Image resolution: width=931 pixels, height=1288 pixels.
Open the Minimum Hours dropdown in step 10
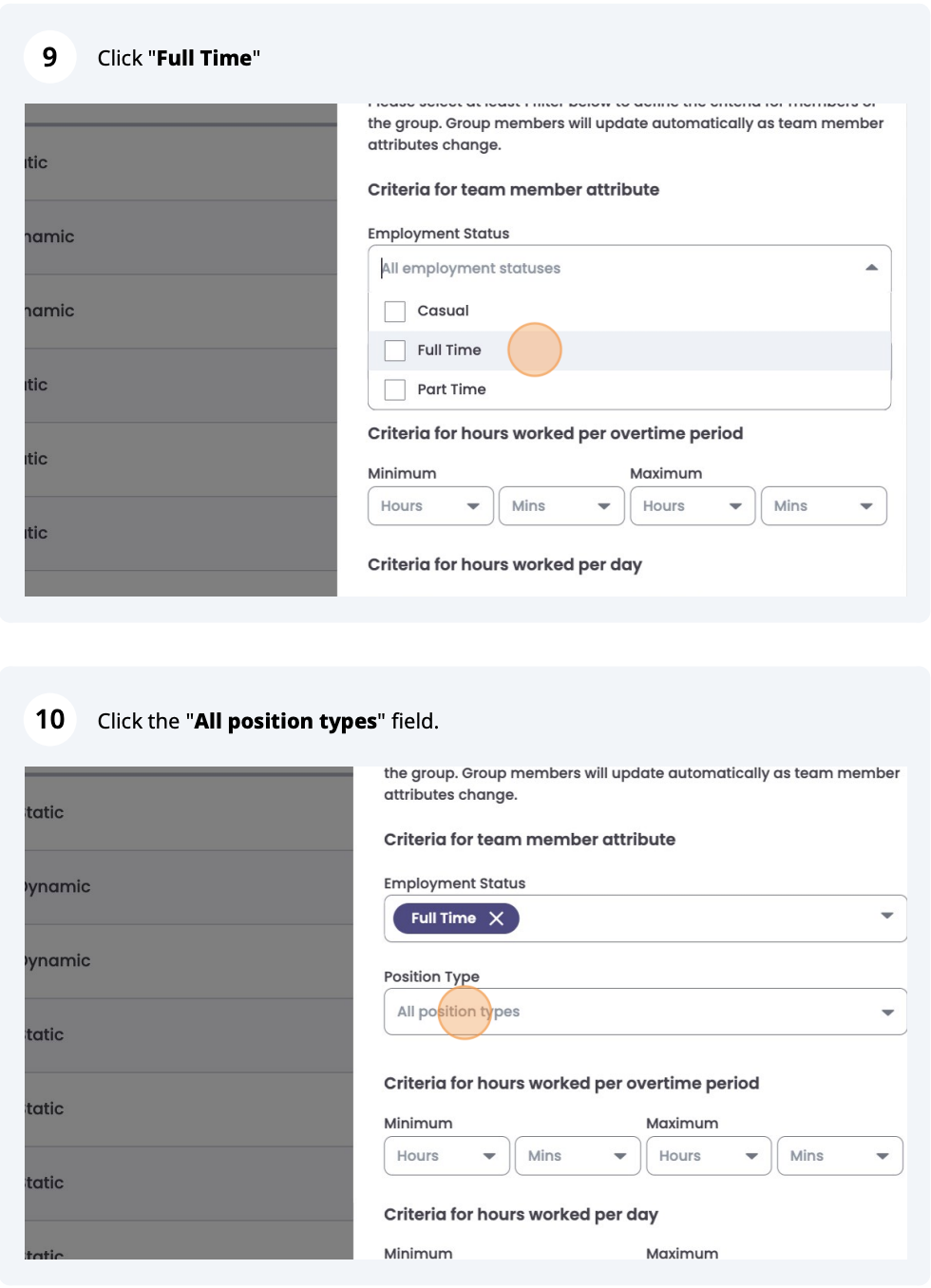coord(446,1156)
